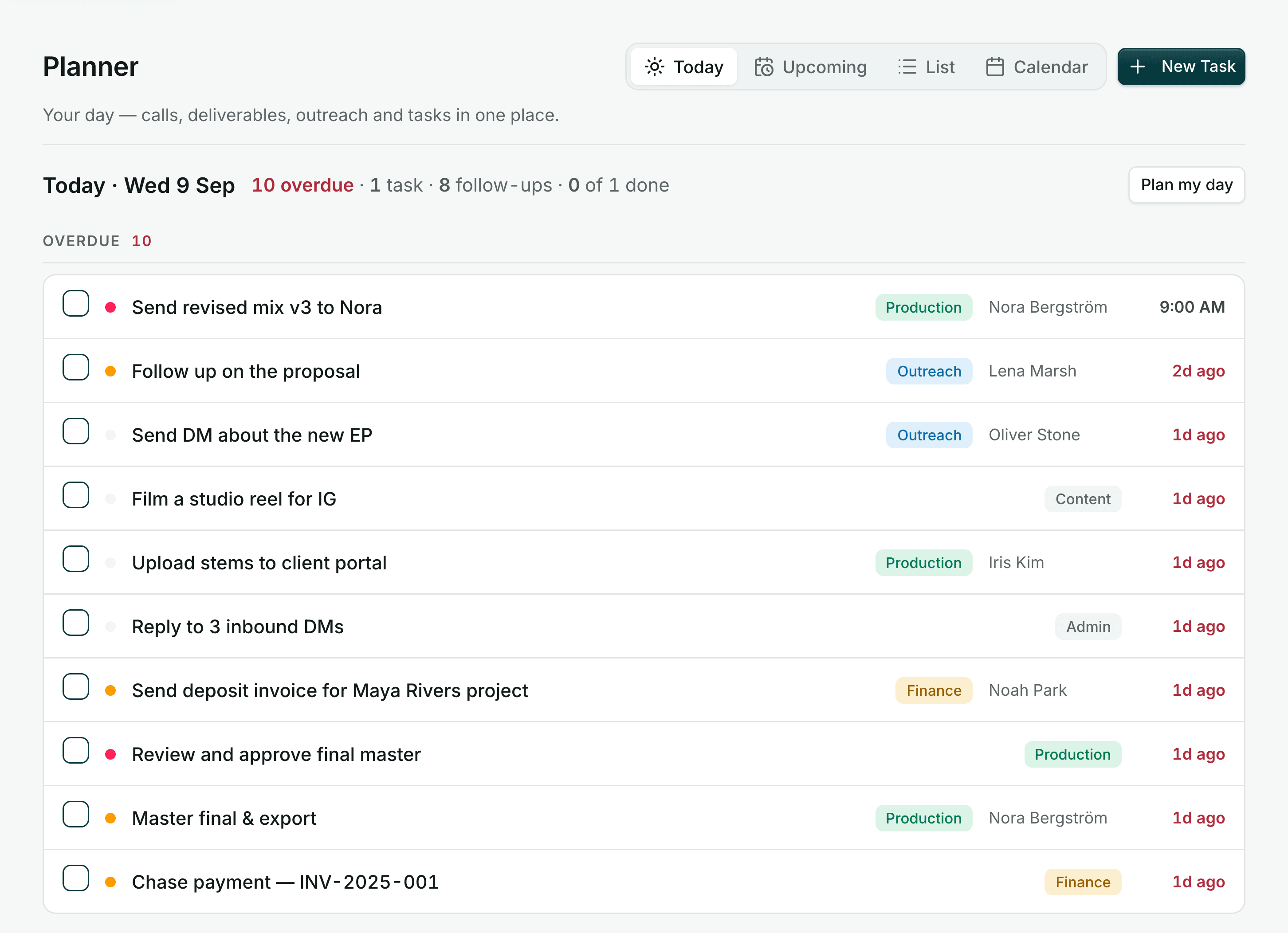Tick checkbox for Send DM about new EP
Viewport: 1288px width, 933px height.
(76, 431)
